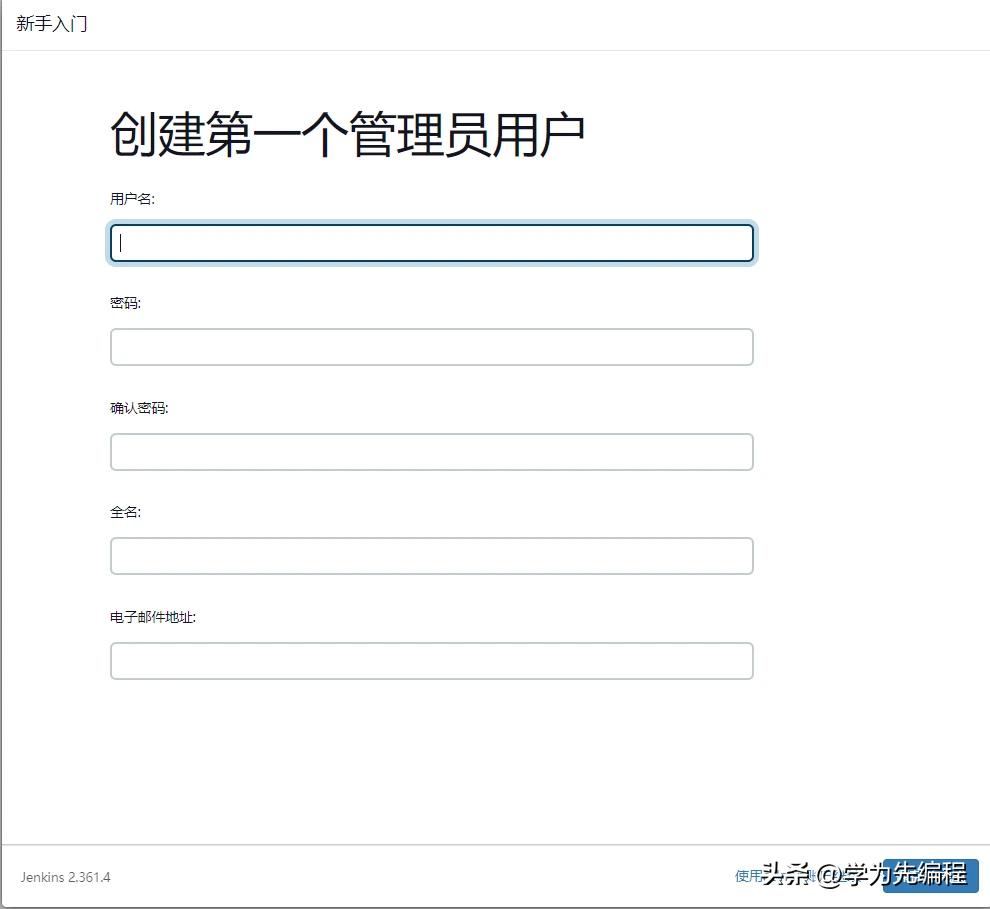The height and width of the screenshot is (909, 990).
Task: Click inside the email address text box
Action: click(x=431, y=661)
